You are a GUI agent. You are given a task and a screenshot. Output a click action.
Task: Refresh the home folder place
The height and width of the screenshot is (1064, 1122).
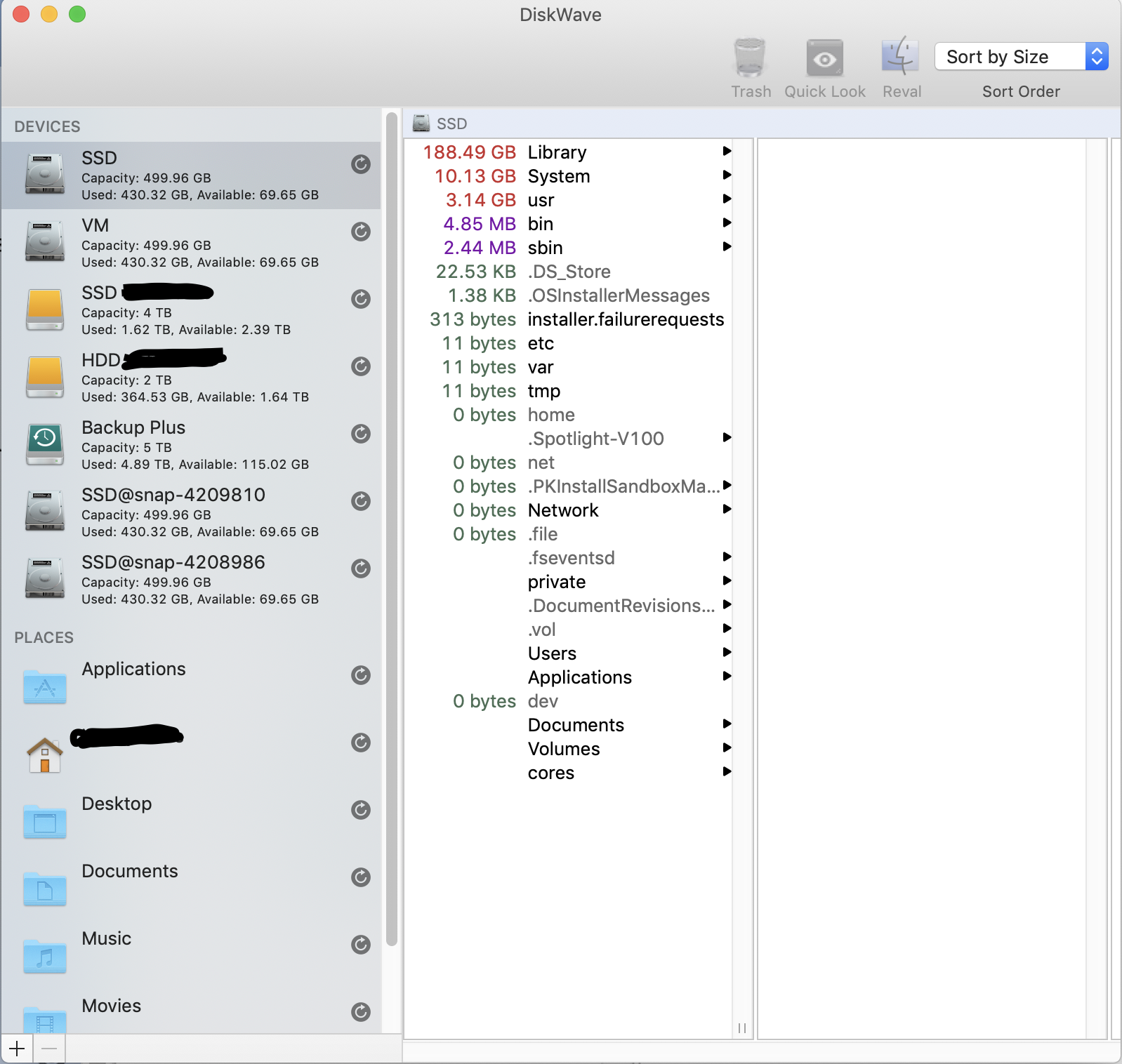361,743
